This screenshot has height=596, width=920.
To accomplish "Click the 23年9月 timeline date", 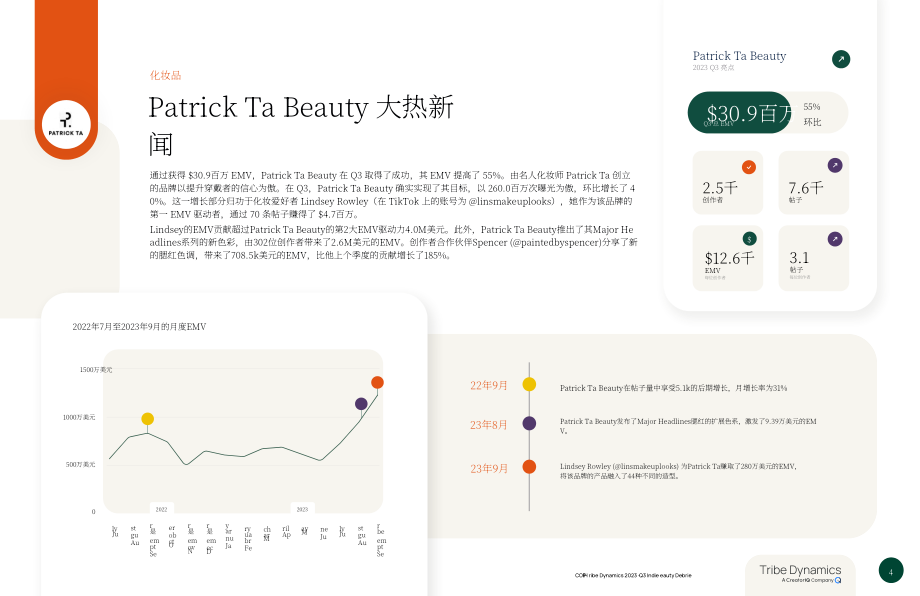I will click(489, 469).
